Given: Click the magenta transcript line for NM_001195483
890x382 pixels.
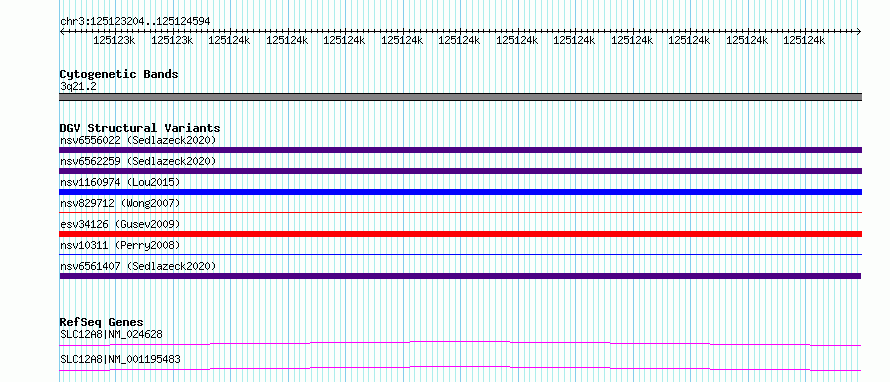Looking at the screenshot, I should (460, 368).
